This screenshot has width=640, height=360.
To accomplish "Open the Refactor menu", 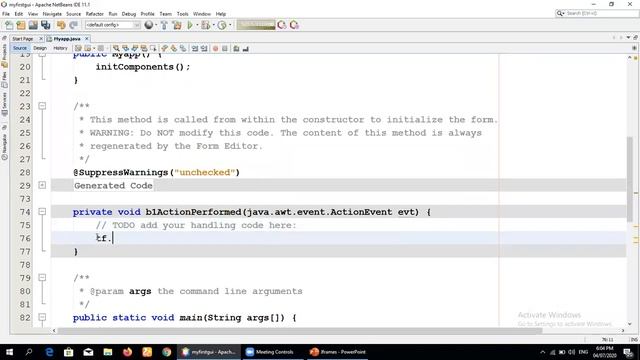I will 95,14.
